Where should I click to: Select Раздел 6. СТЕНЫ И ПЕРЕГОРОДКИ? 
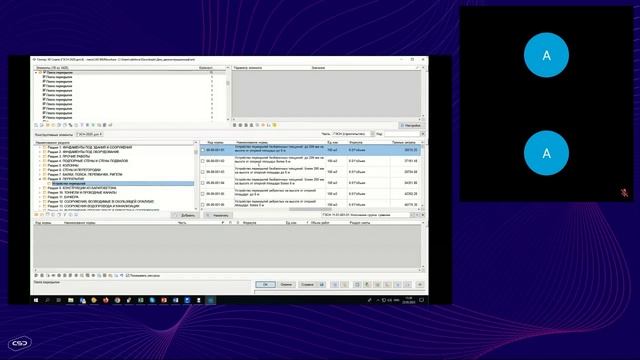tap(74, 170)
